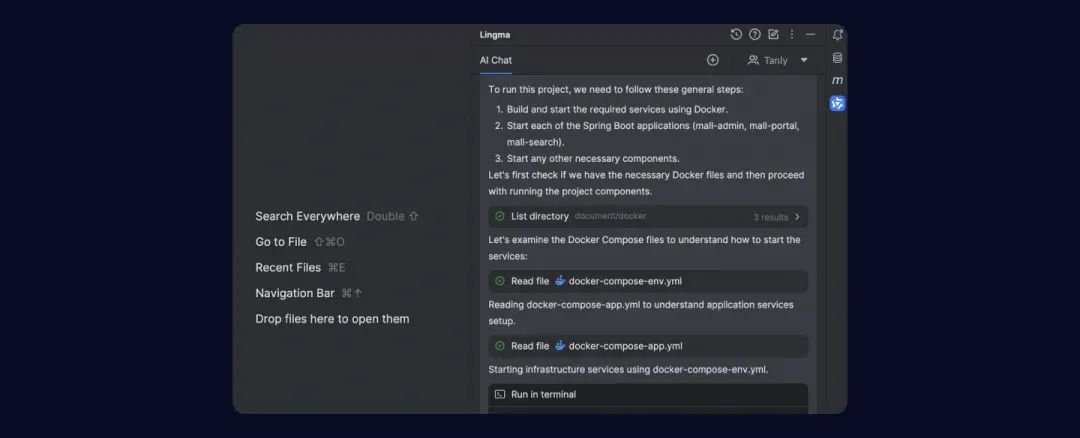Open docker-compose-app.yml from the Read file row
This screenshot has height=438, width=1080.
[x=625, y=346]
